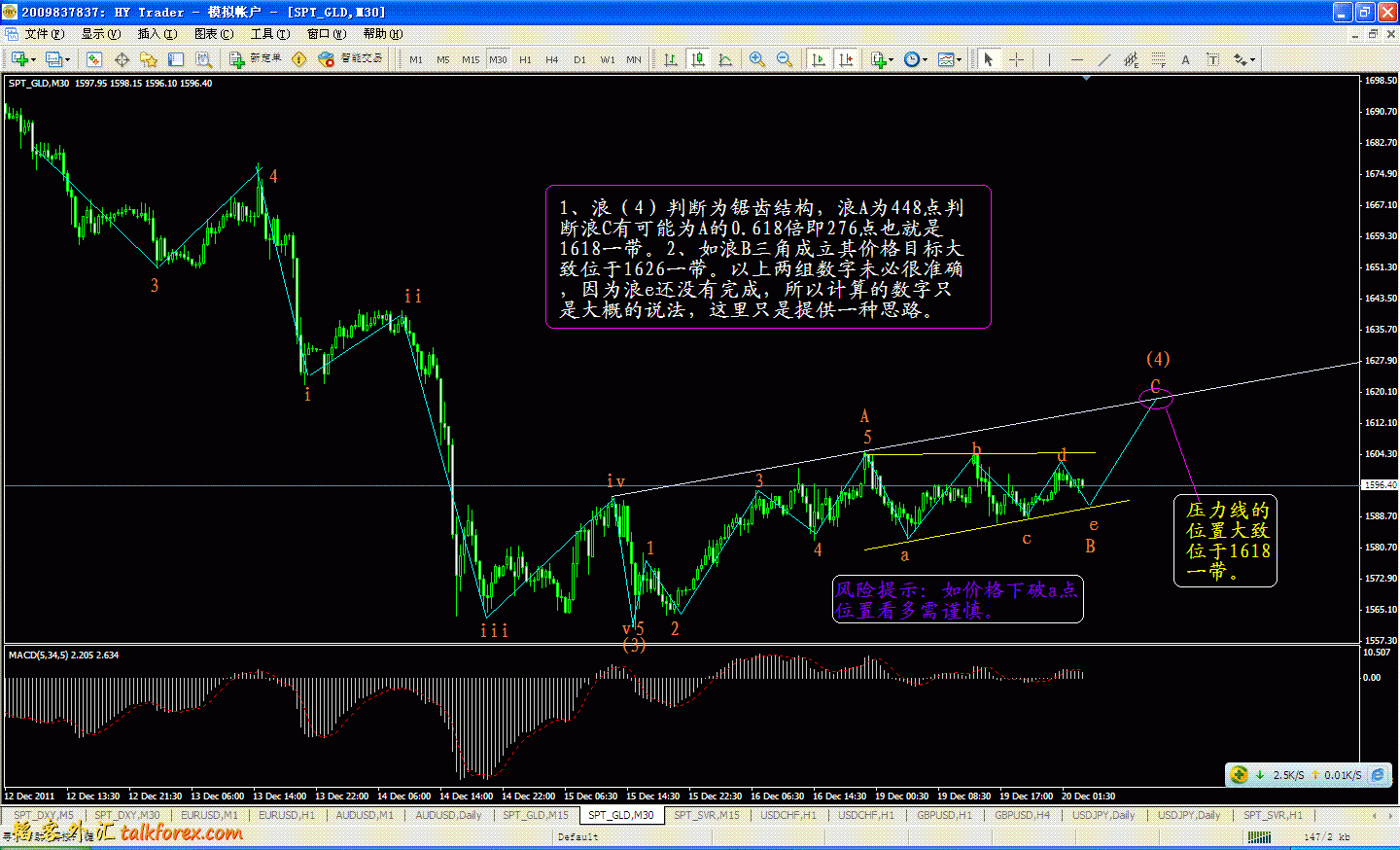Viewport: 1400px width, 850px height.
Task: Expand the indicators dropdown arrow
Action: point(892,59)
